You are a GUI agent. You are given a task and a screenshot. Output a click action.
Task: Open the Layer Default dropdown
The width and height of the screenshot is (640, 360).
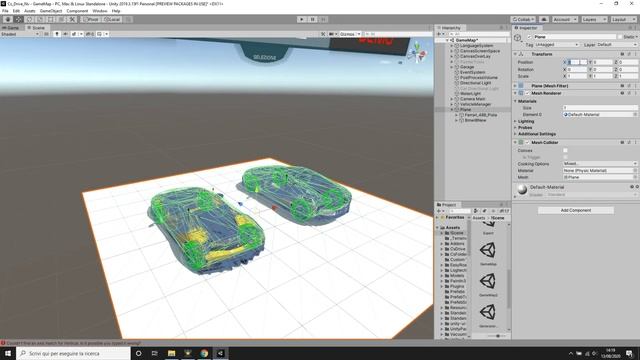(617, 44)
